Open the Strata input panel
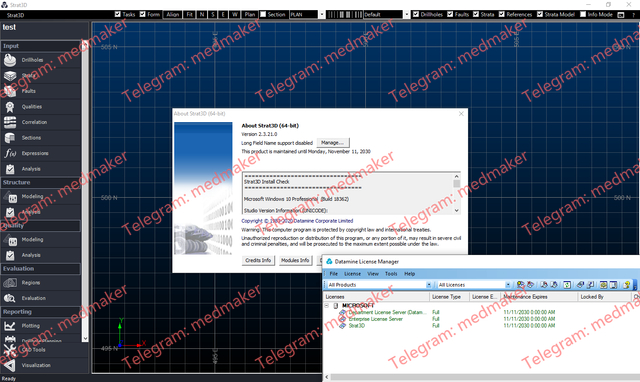 tap(40, 76)
